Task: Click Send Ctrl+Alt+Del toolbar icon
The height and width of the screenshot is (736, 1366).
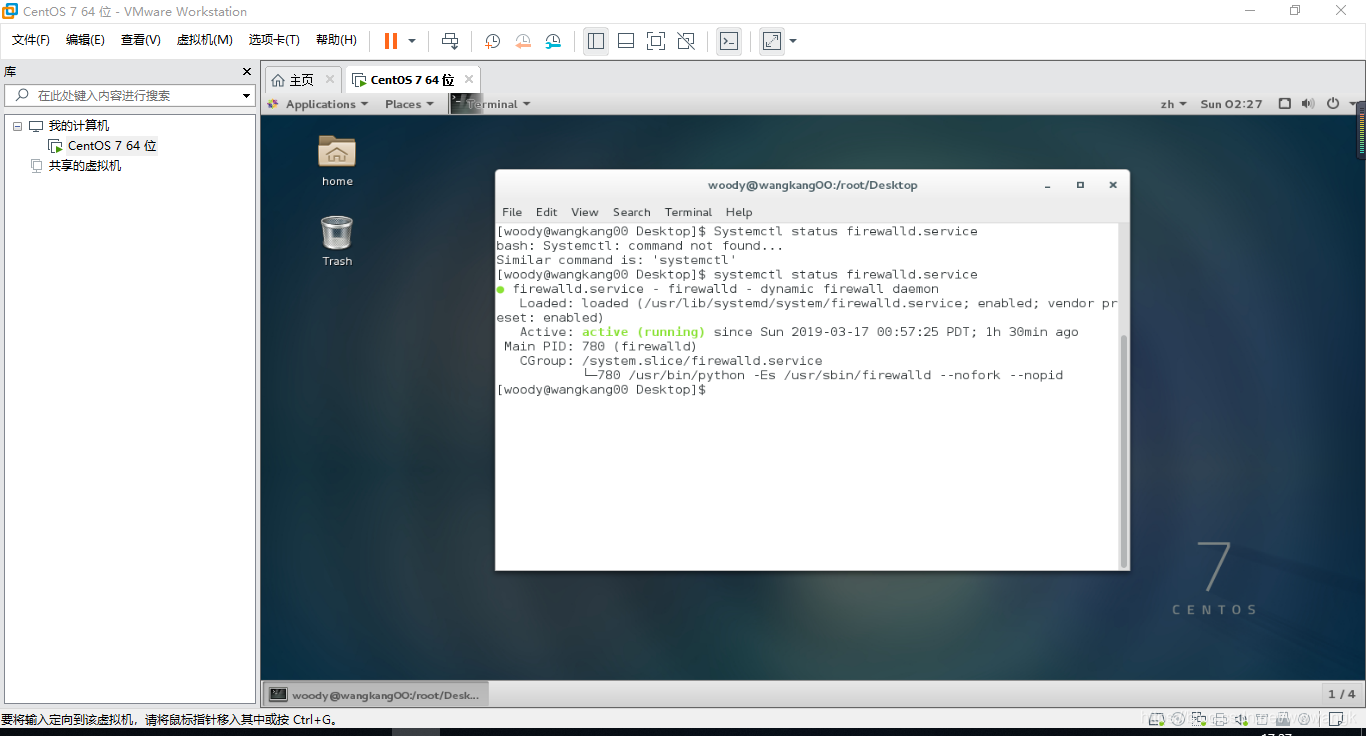Action: tap(450, 41)
